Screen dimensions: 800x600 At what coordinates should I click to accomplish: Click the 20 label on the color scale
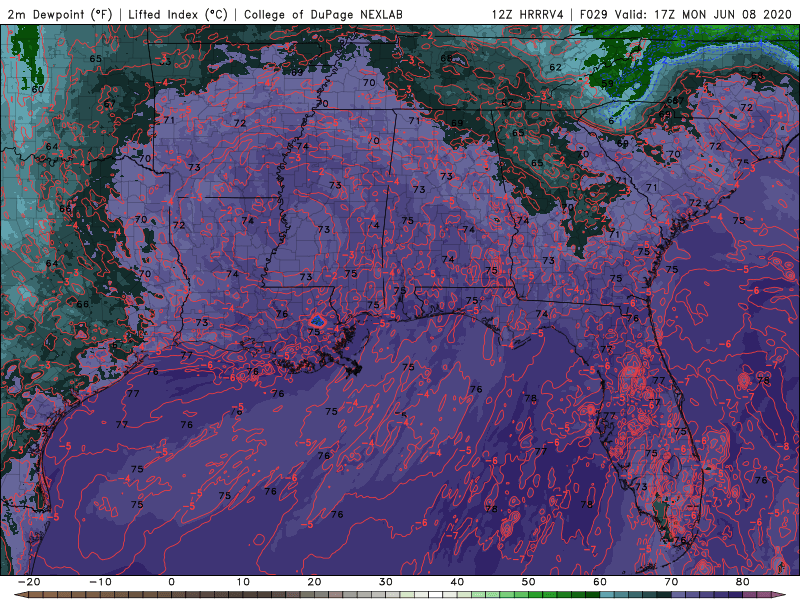point(314,582)
